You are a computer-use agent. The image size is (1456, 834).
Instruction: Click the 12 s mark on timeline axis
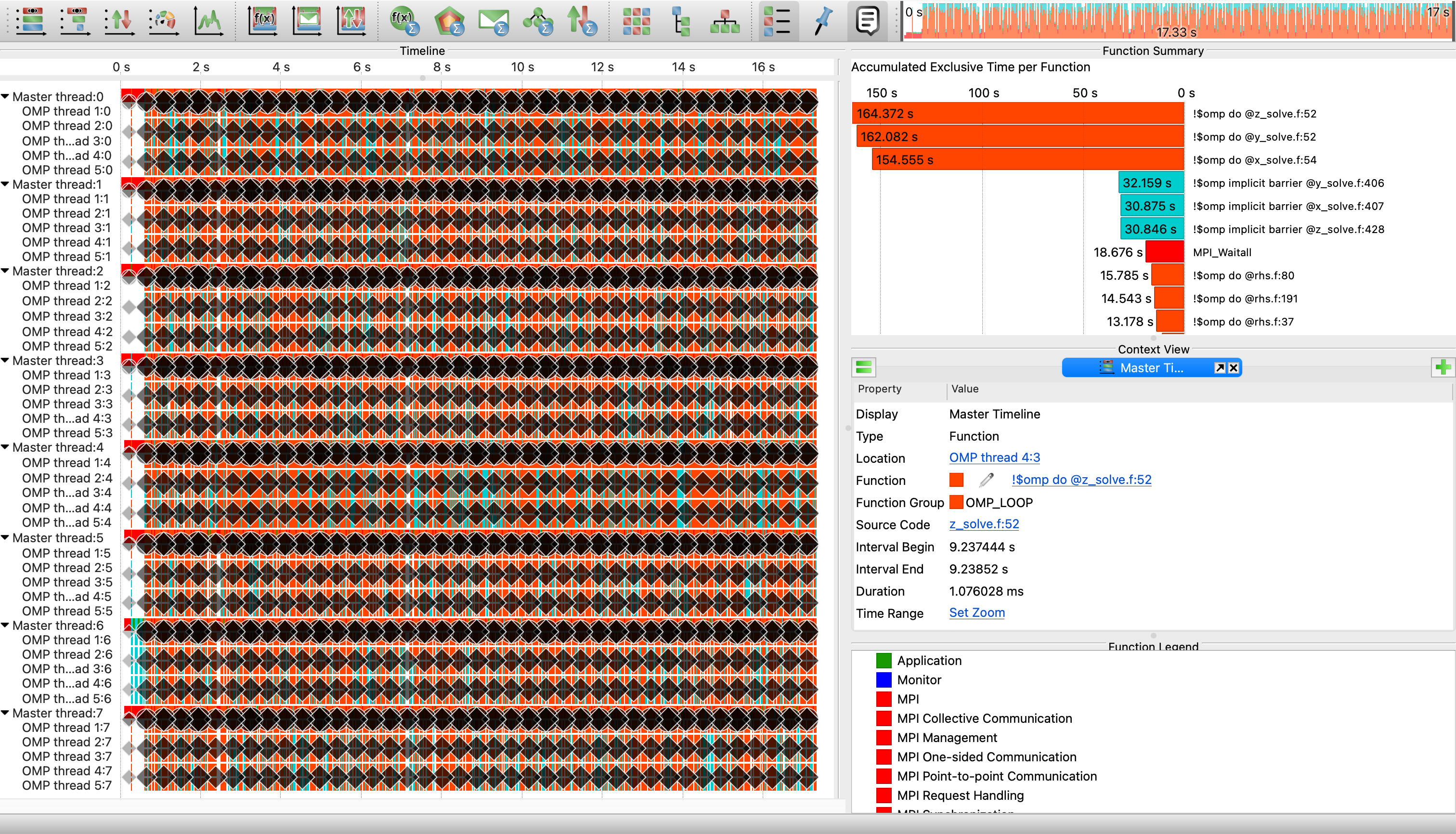pyautogui.click(x=602, y=67)
